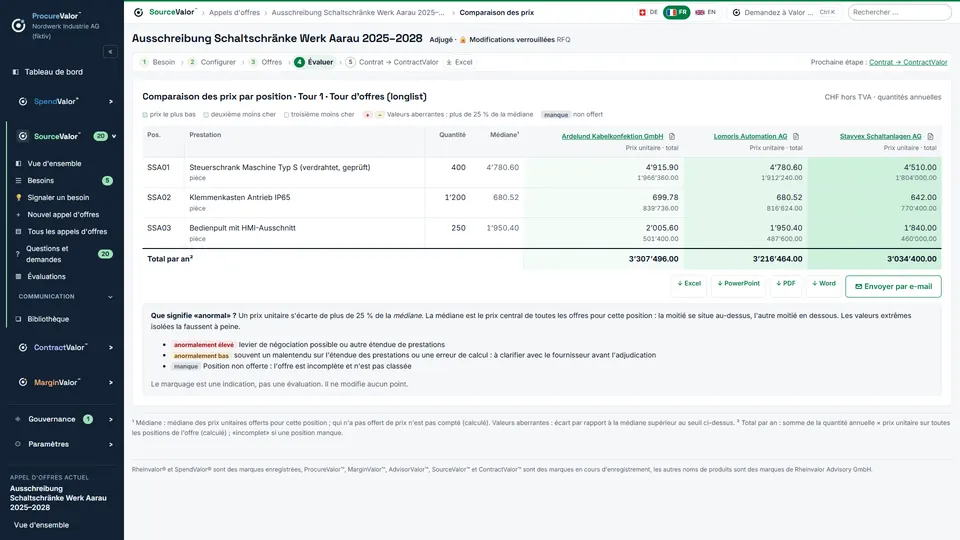Collapse the Communication section chevron
Screen dimensions: 960x540
(110, 297)
